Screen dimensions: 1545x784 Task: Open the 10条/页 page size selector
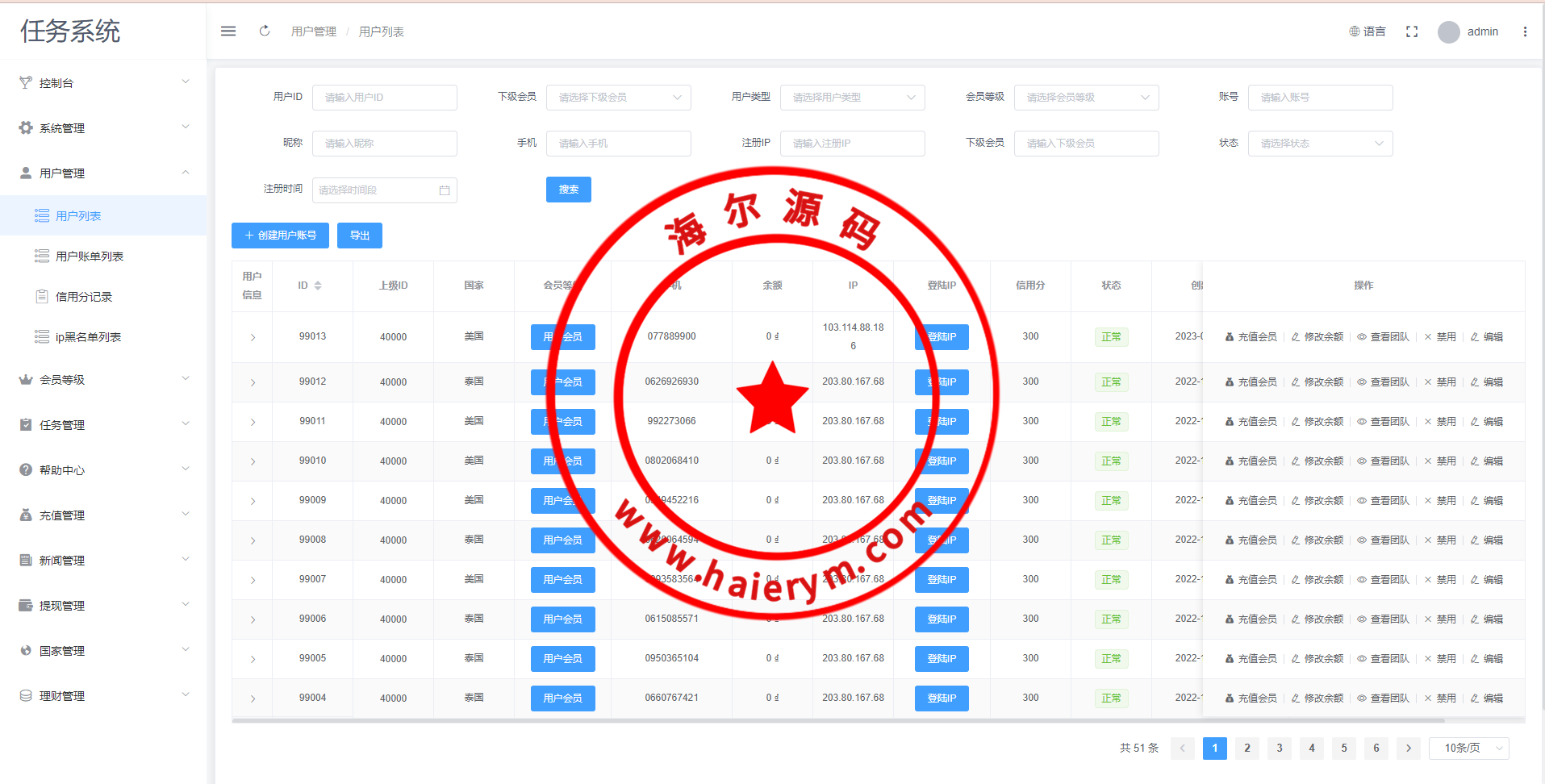(x=1468, y=749)
